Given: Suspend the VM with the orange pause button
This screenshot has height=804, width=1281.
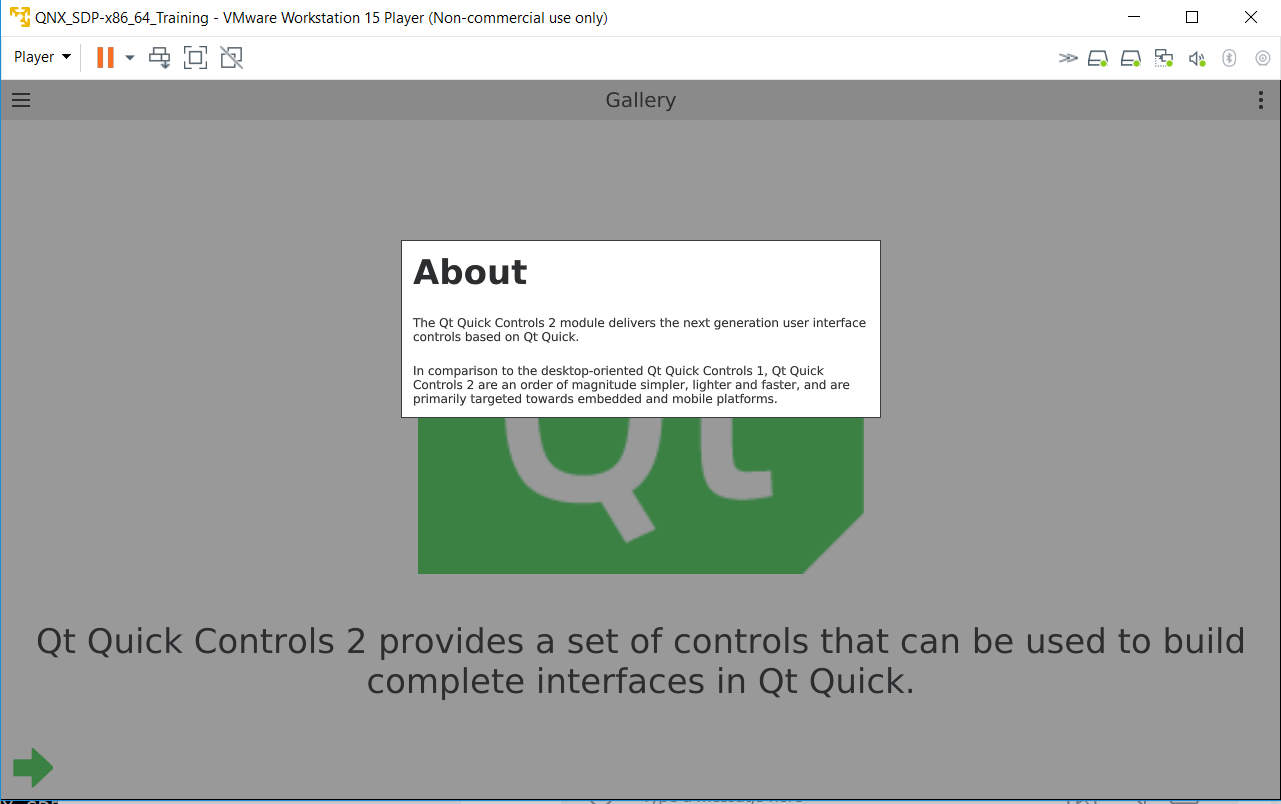Looking at the screenshot, I should [x=105, y=57].
